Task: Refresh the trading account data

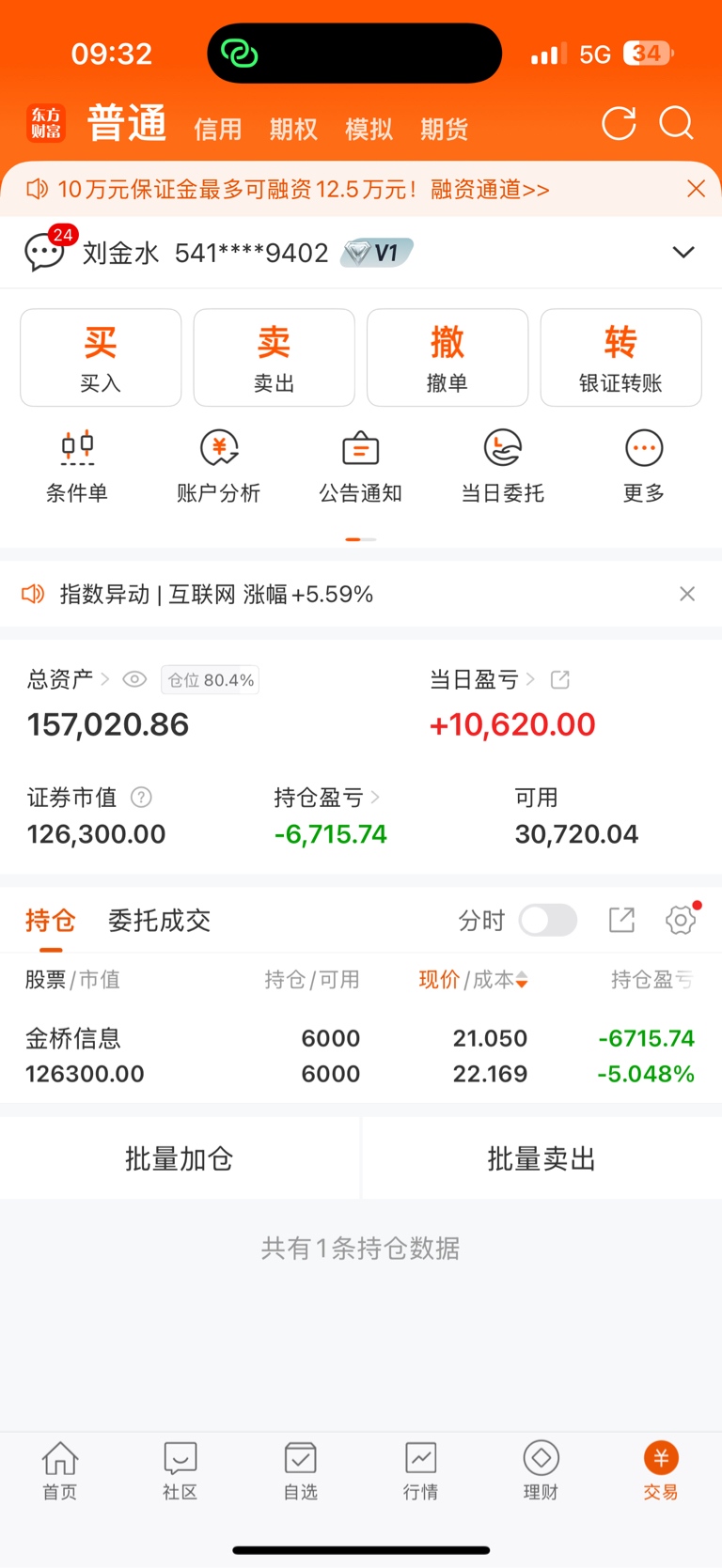Action: [x=619, y=123]
